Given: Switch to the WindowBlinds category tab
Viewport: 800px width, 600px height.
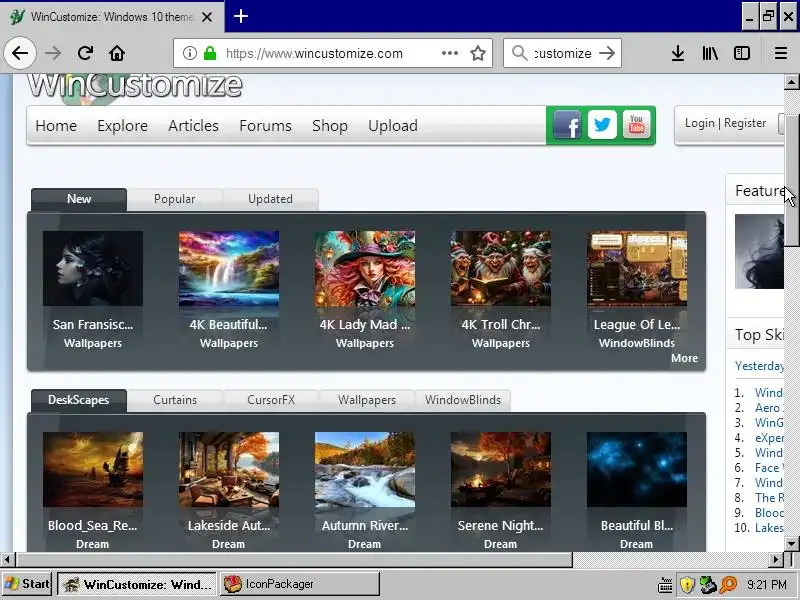Looking at the screenshot, I should [463, 400].
